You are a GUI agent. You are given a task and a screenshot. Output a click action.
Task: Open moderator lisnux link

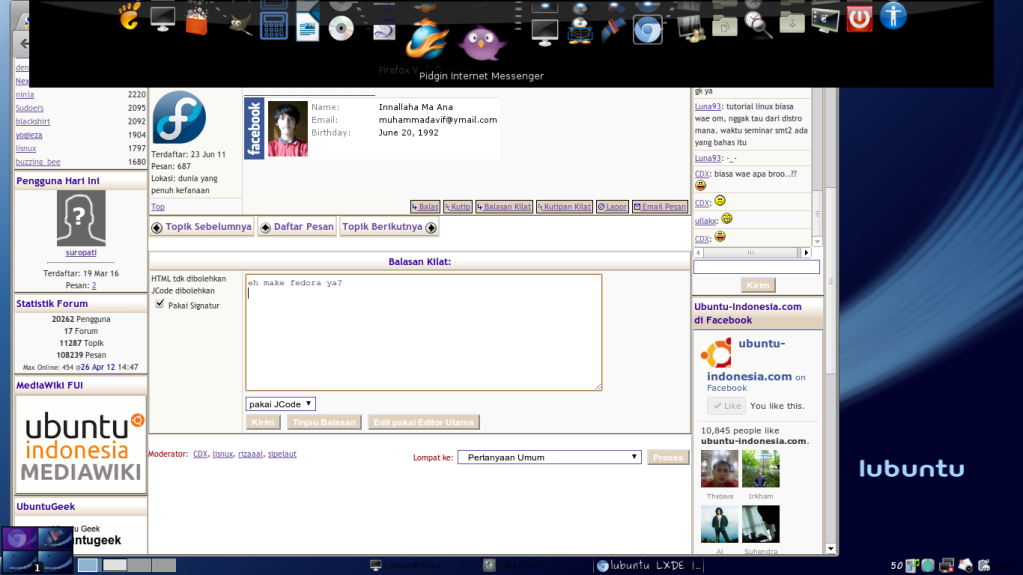pos(222,454)
